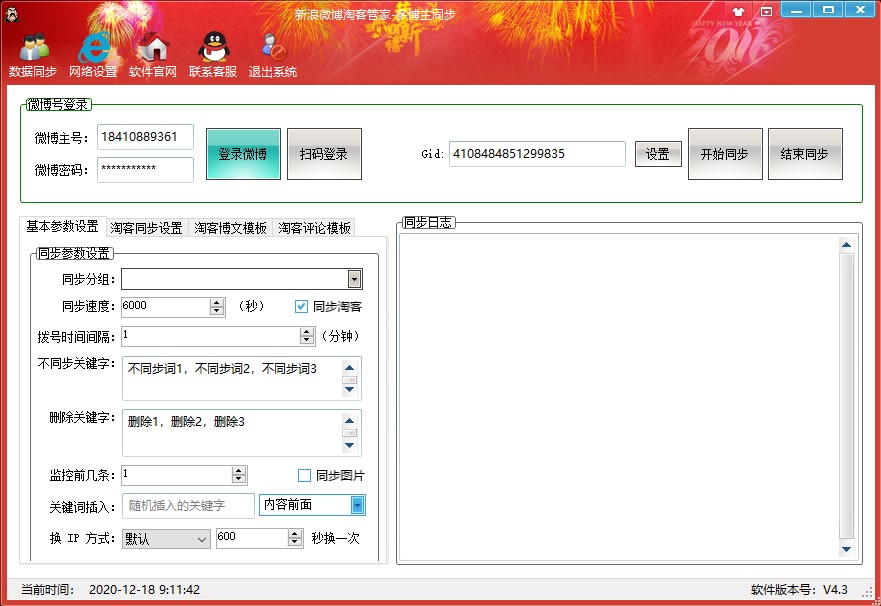Click into the Gid input field

(537, 154)
